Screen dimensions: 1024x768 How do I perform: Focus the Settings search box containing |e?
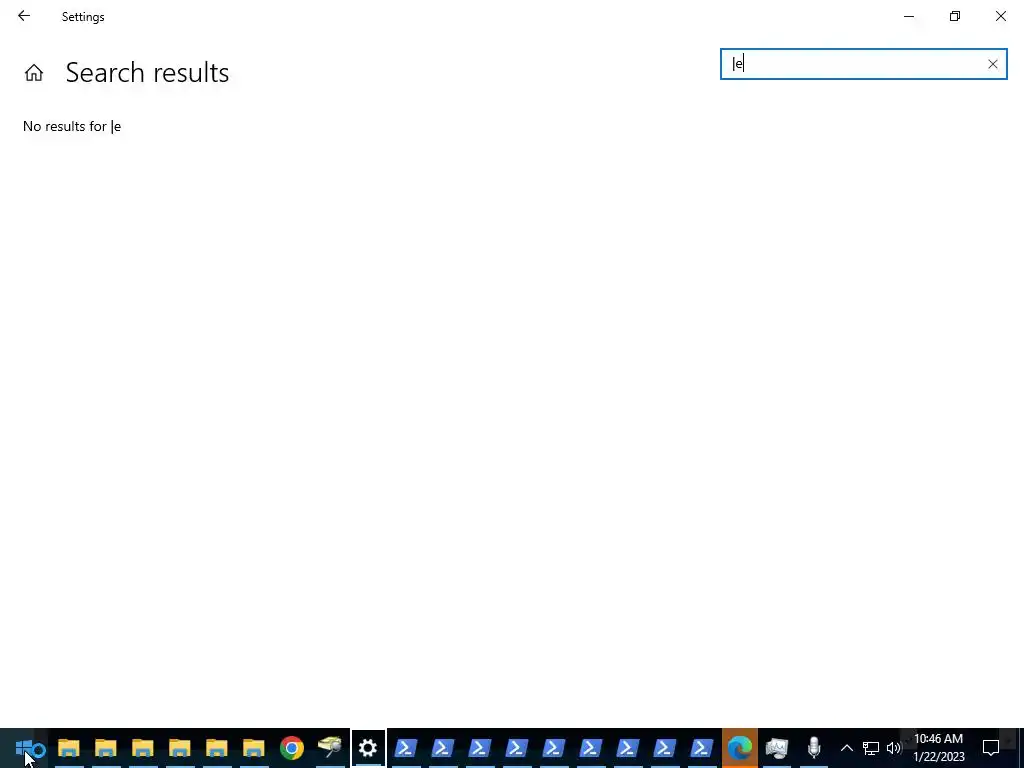tap(863, 64)
